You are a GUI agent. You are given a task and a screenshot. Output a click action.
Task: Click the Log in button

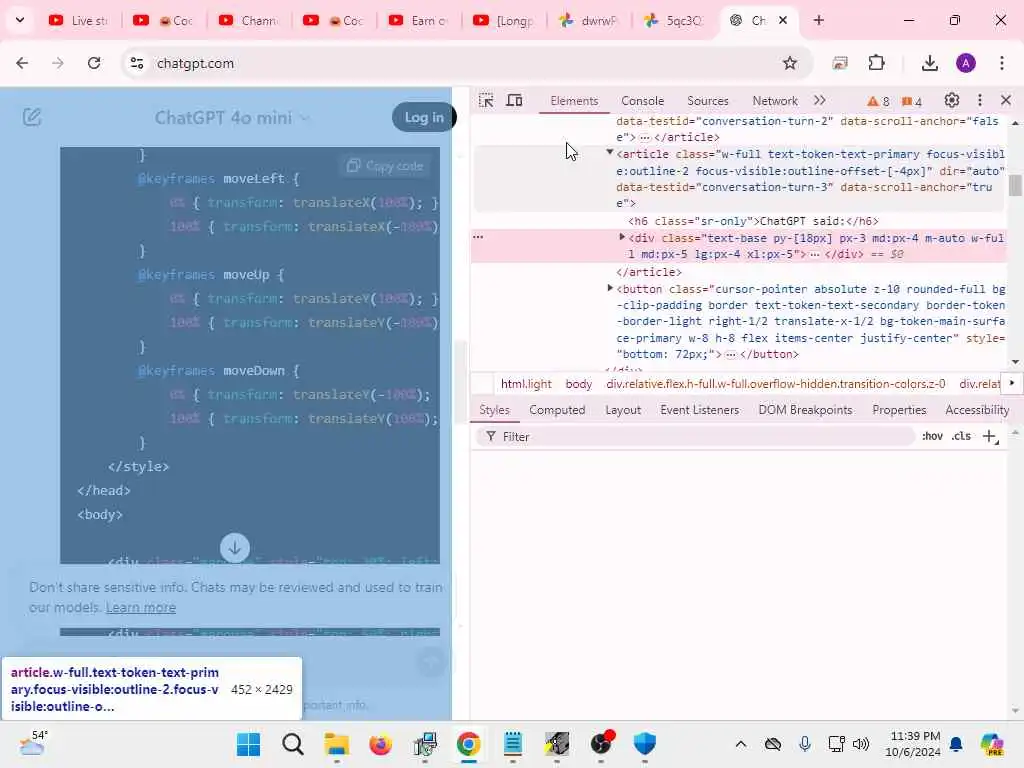424,118
